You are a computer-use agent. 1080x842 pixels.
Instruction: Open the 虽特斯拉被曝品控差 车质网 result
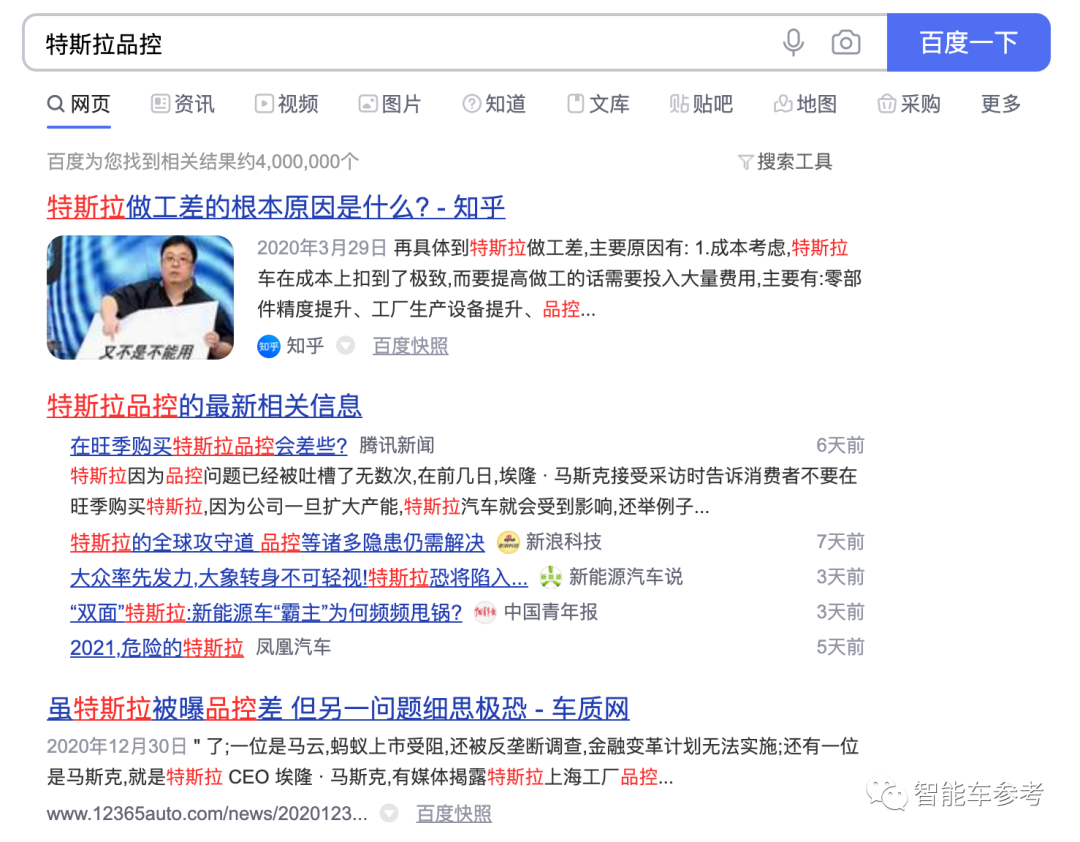tap(338, 708)
